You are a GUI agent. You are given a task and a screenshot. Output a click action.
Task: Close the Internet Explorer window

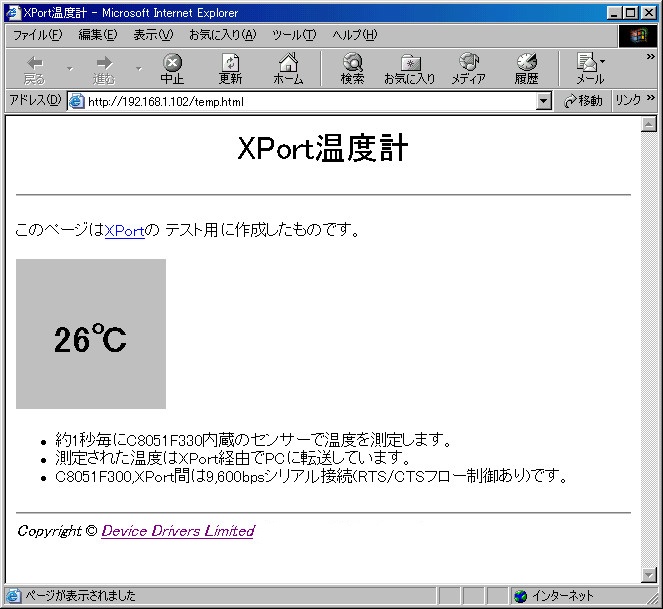coord(648,13)
